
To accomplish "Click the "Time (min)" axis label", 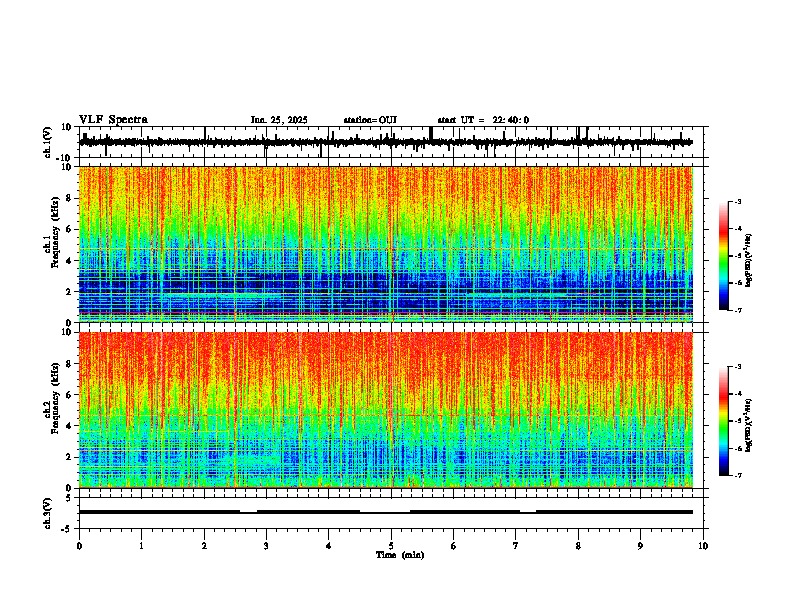I will click(400, 555).
